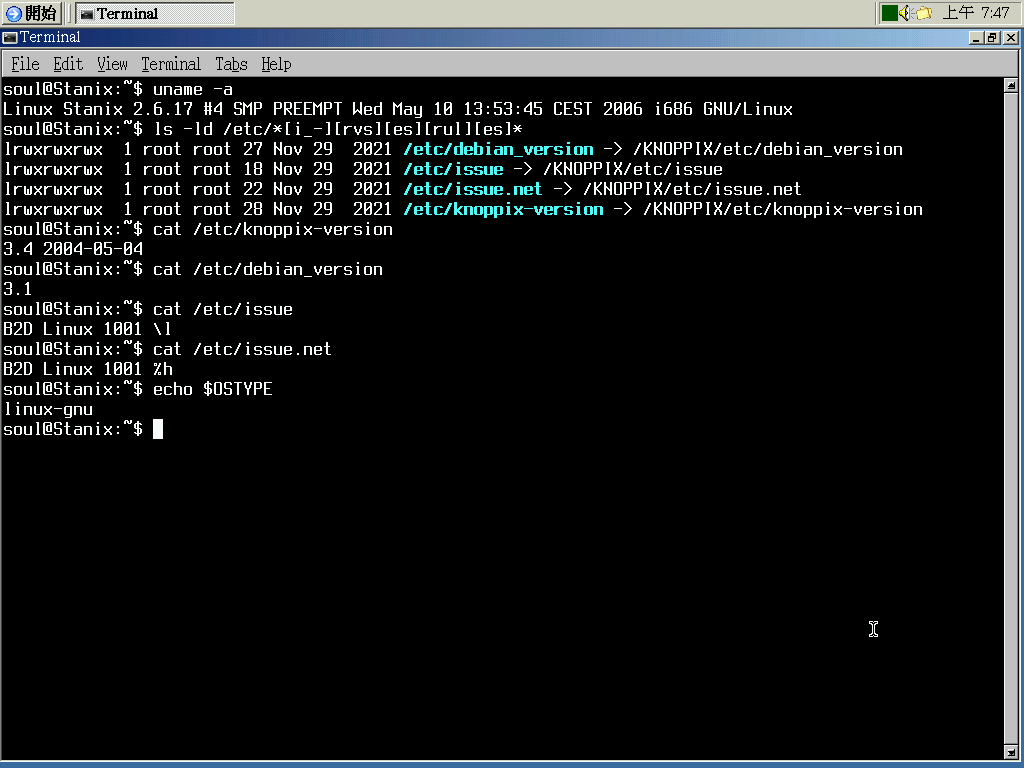Click the green monitor tray icon
Viewport: 1024px width, 768px height.
(x=889, y=13)
